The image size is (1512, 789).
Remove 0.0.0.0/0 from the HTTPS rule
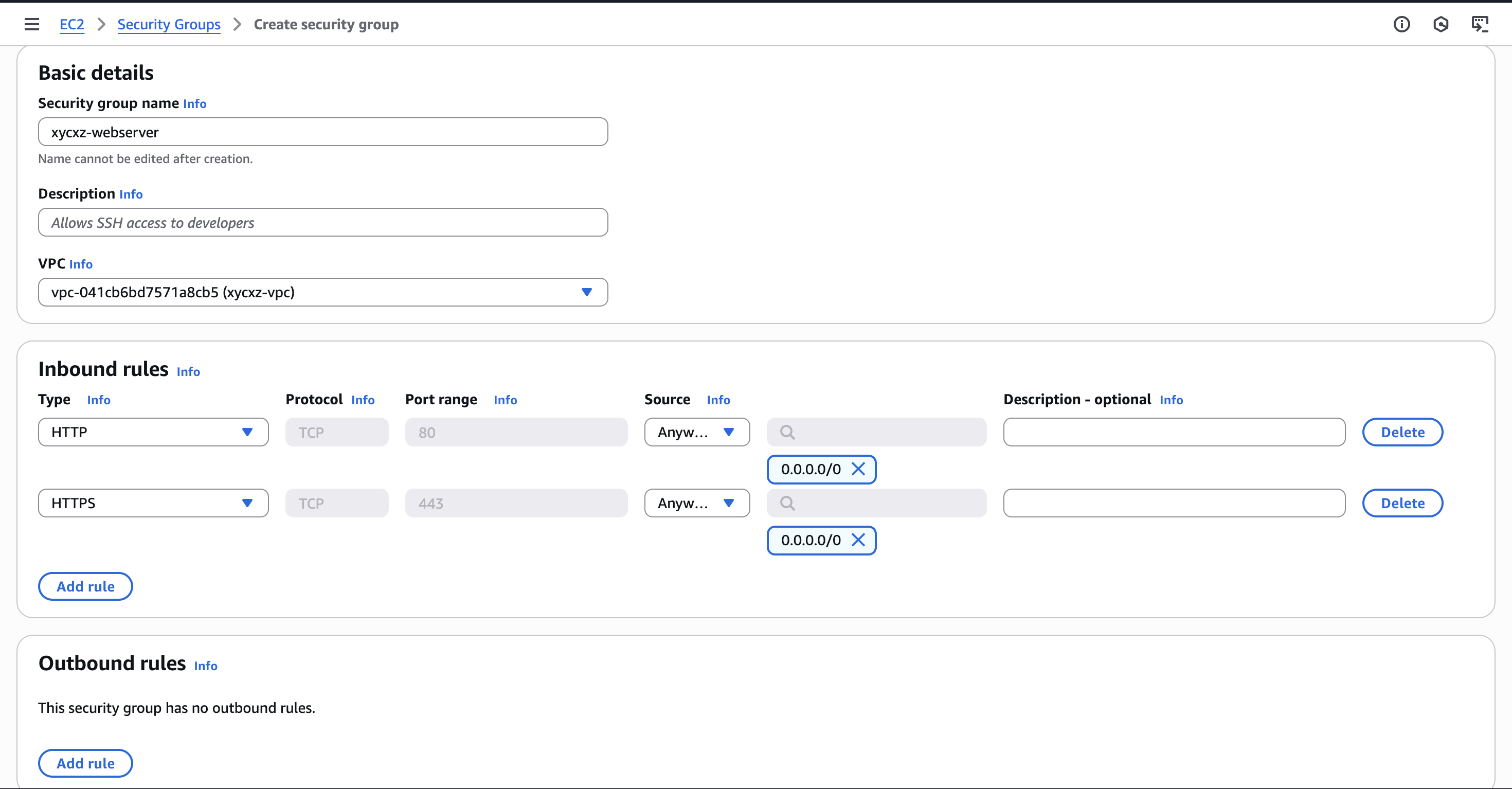[x=858, y=540]
